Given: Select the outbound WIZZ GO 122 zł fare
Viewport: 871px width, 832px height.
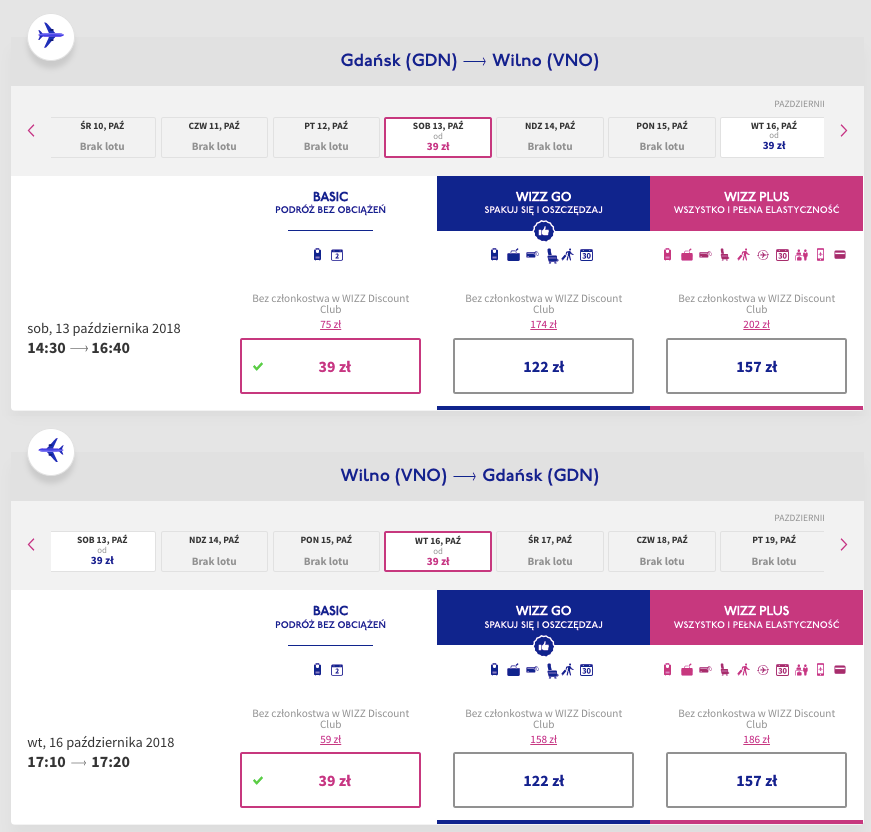Looking at the screenshot, I should 543,366.
